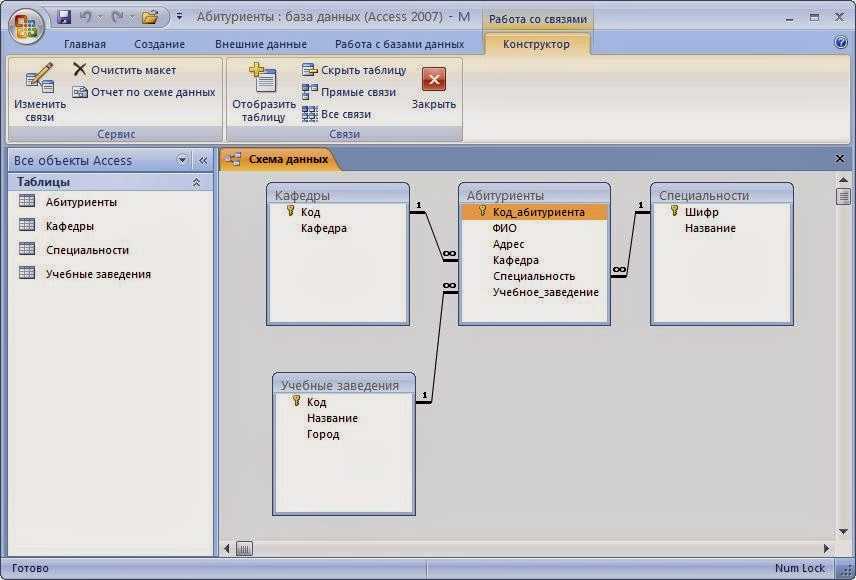Expand the quick access toolbar customize arrow
Screen dimensions: 856x580
179,17
